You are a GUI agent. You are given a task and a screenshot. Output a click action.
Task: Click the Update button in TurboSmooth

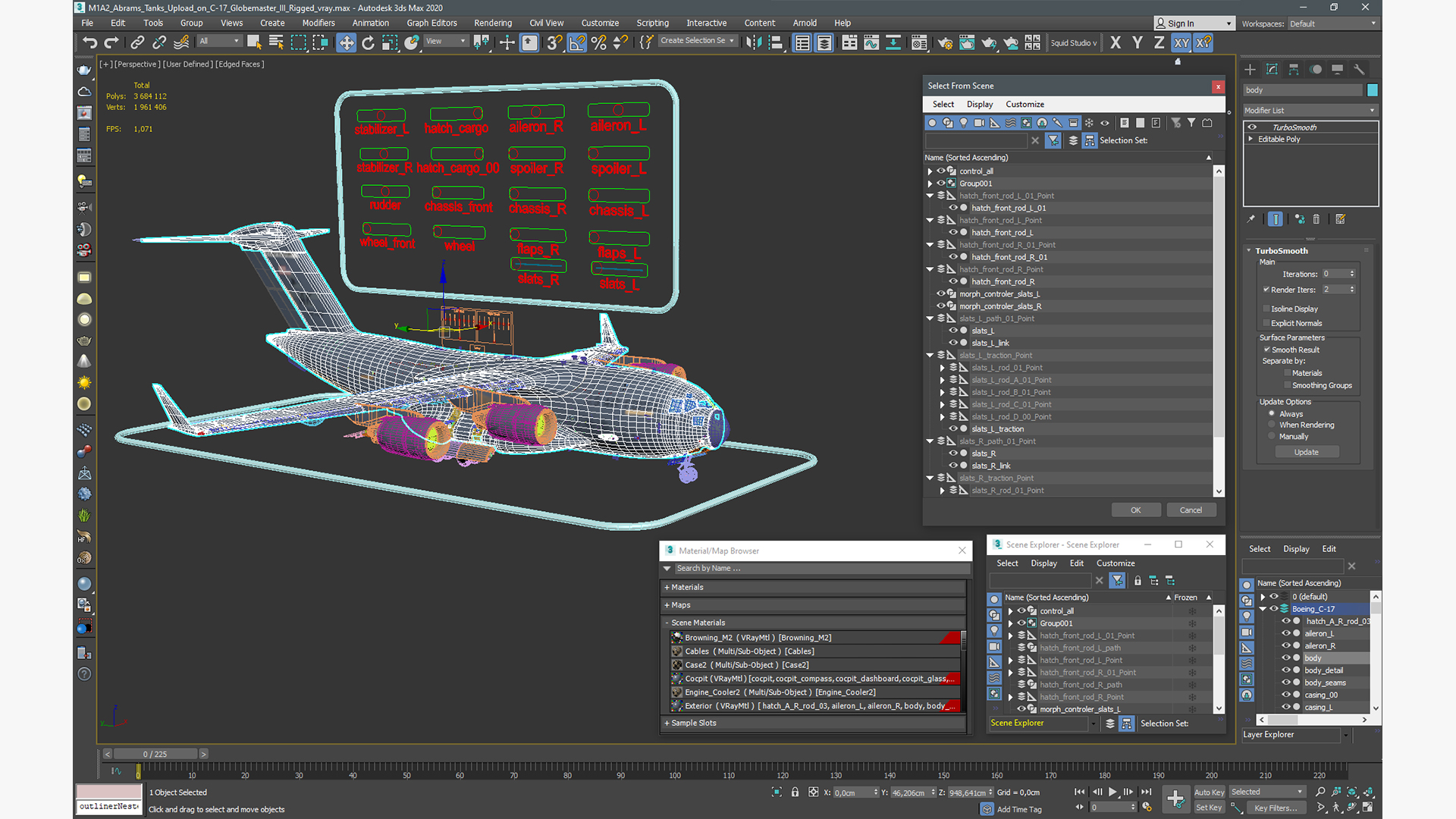click(1306, 452)
